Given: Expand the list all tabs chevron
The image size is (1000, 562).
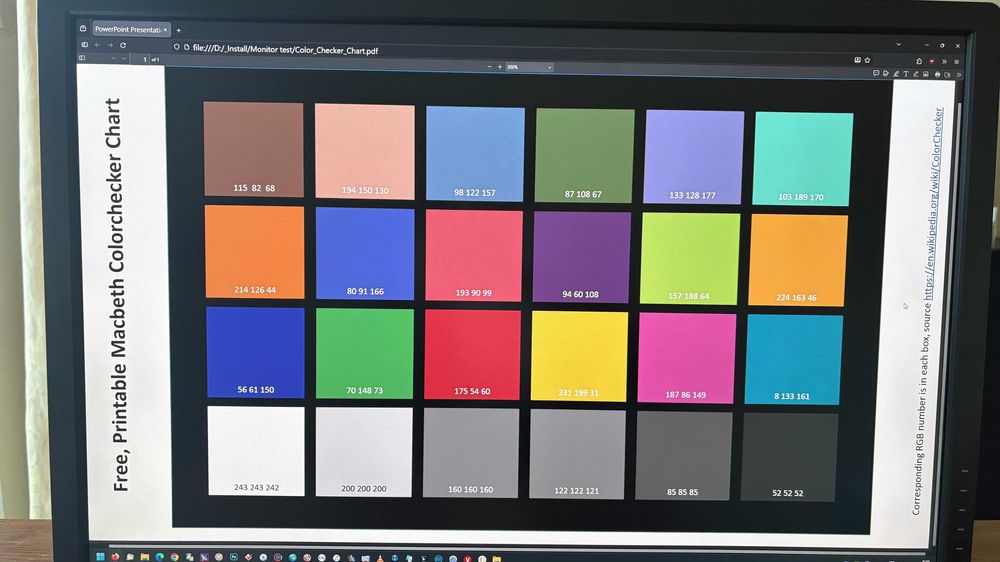Looking at the screenshot, I should point(899,45).
